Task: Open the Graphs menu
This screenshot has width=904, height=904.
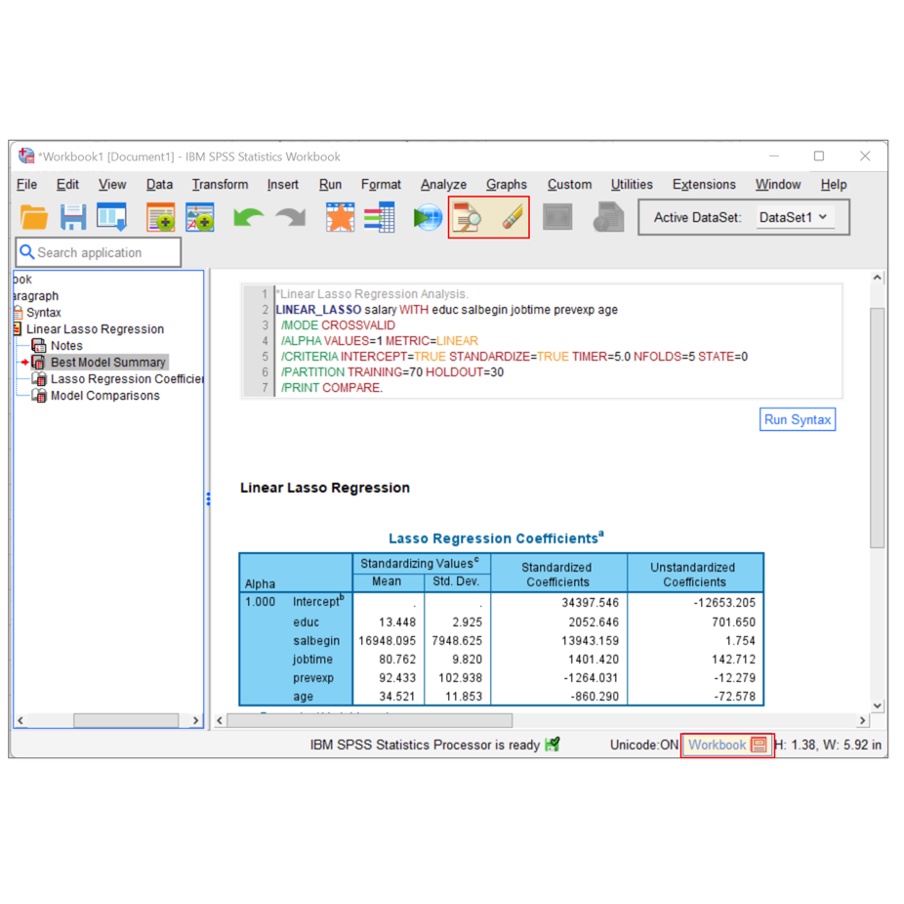Action: point(506,184)
